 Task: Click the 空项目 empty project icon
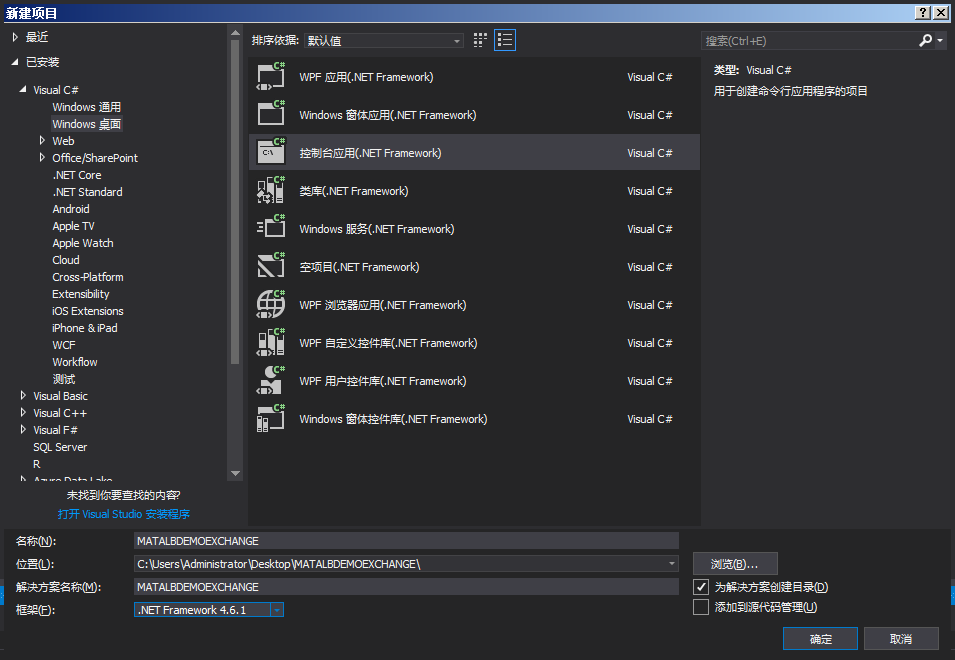click(x=271, y=267)
